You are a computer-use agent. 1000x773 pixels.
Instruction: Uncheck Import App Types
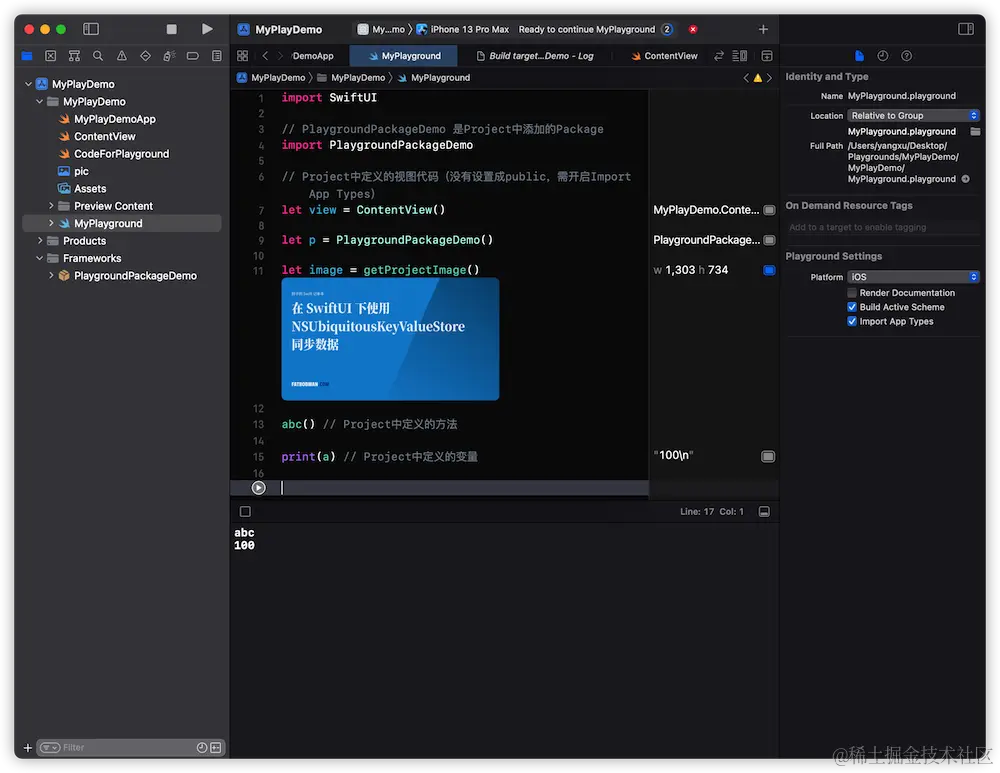851,321
